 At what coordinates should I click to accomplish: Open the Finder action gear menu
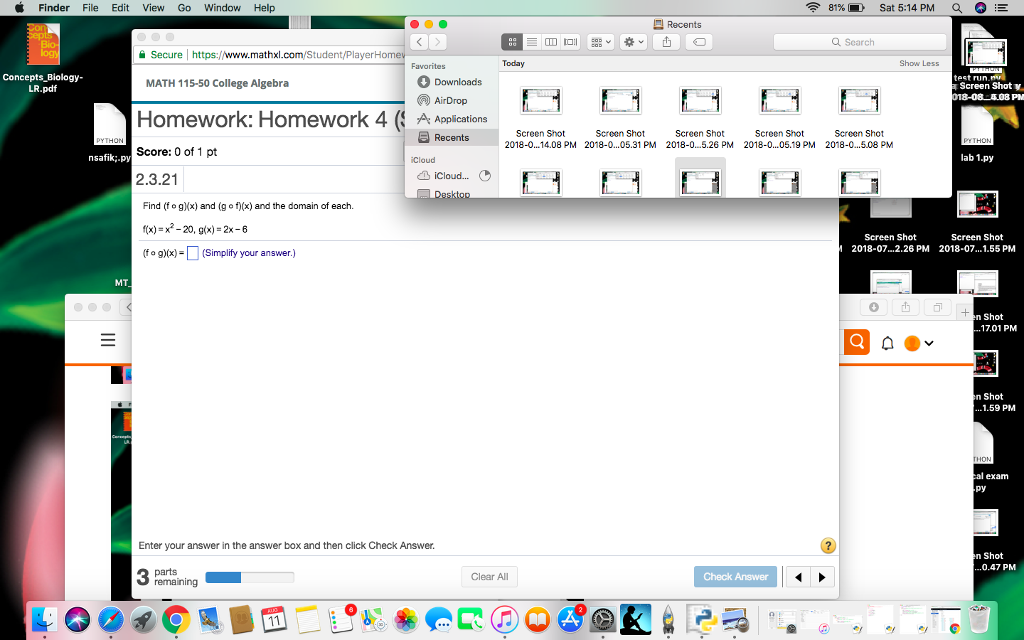[633, 42]
